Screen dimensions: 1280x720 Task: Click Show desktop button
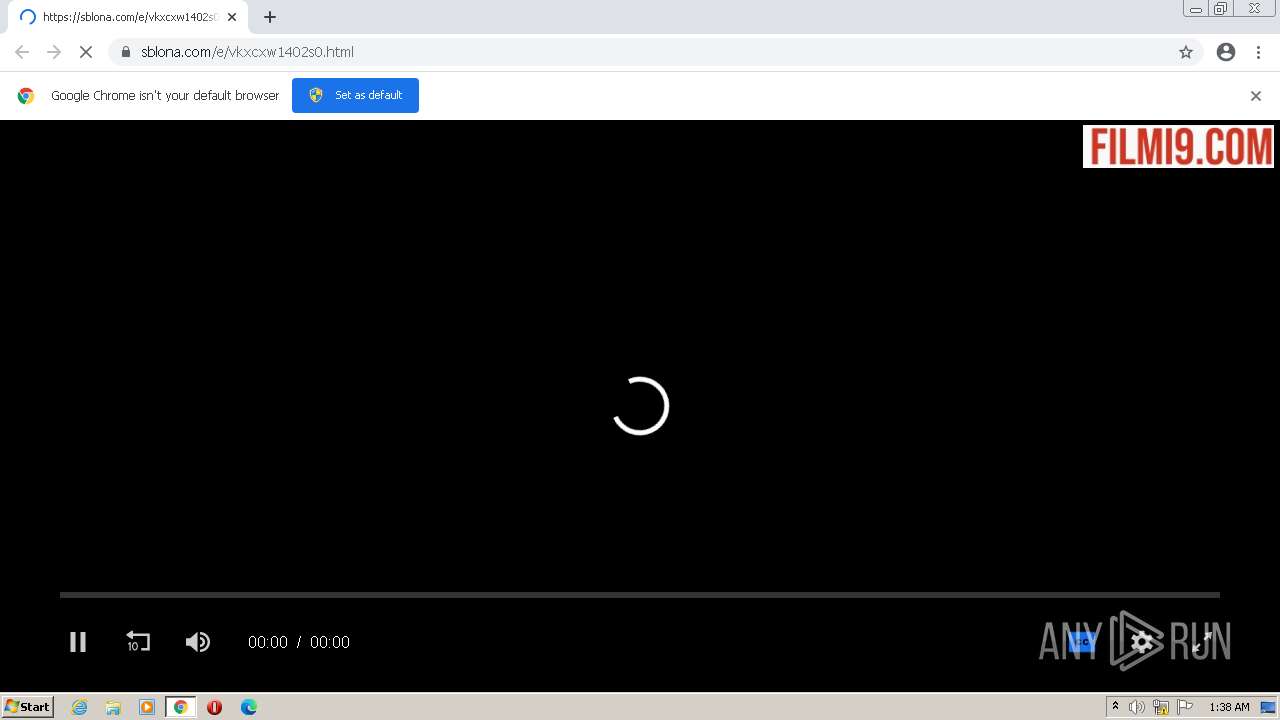(1269, 707)
